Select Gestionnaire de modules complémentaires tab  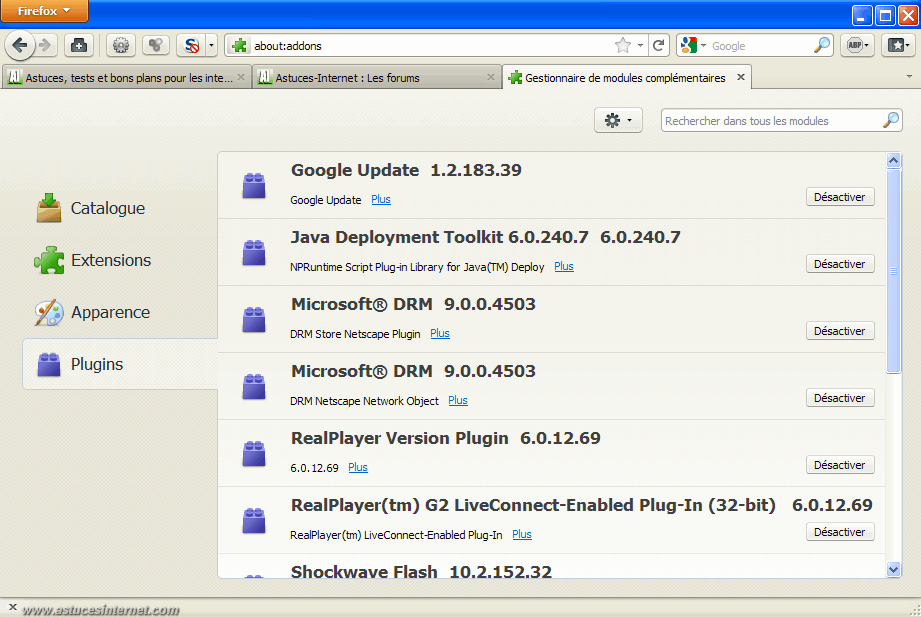coord(626,78)
